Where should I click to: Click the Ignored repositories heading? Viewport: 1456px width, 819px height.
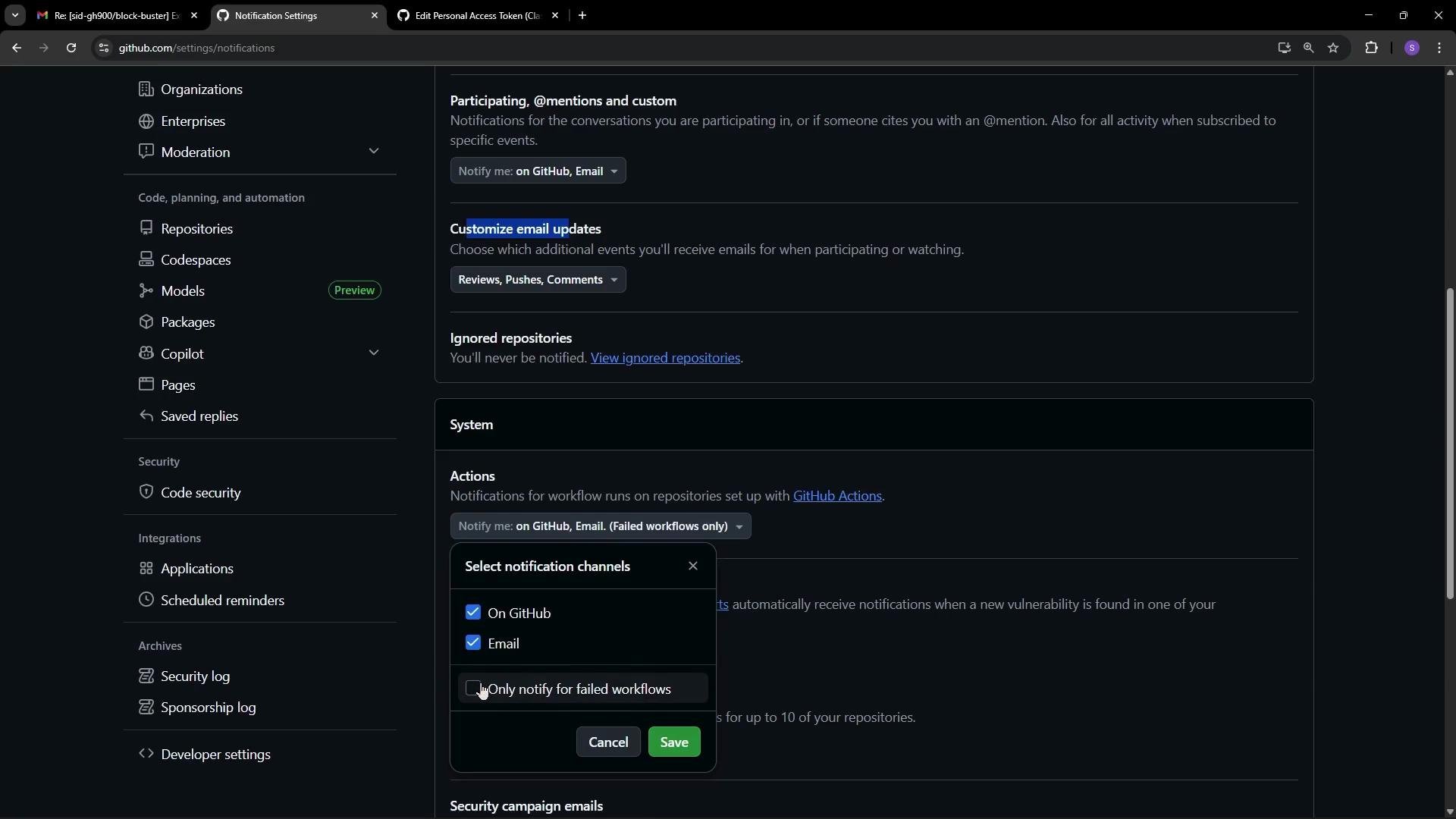510,338
